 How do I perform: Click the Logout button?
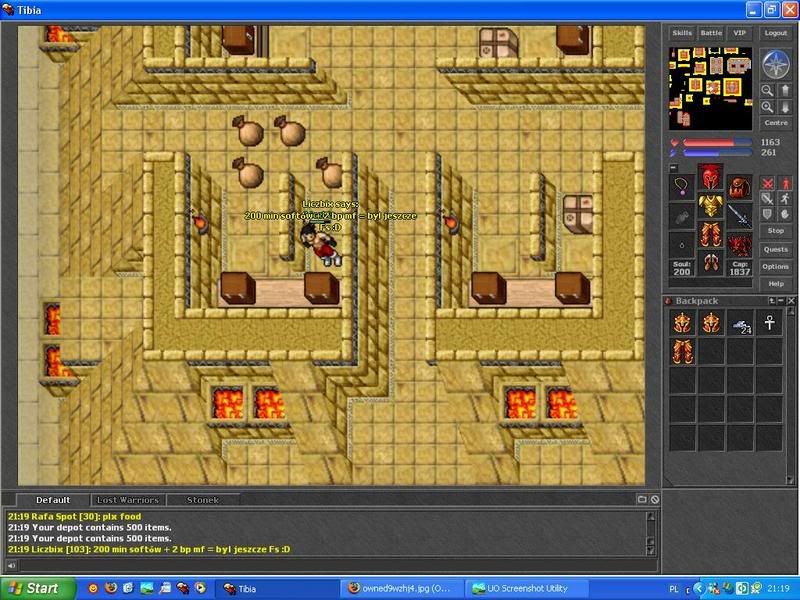(776, 33)
